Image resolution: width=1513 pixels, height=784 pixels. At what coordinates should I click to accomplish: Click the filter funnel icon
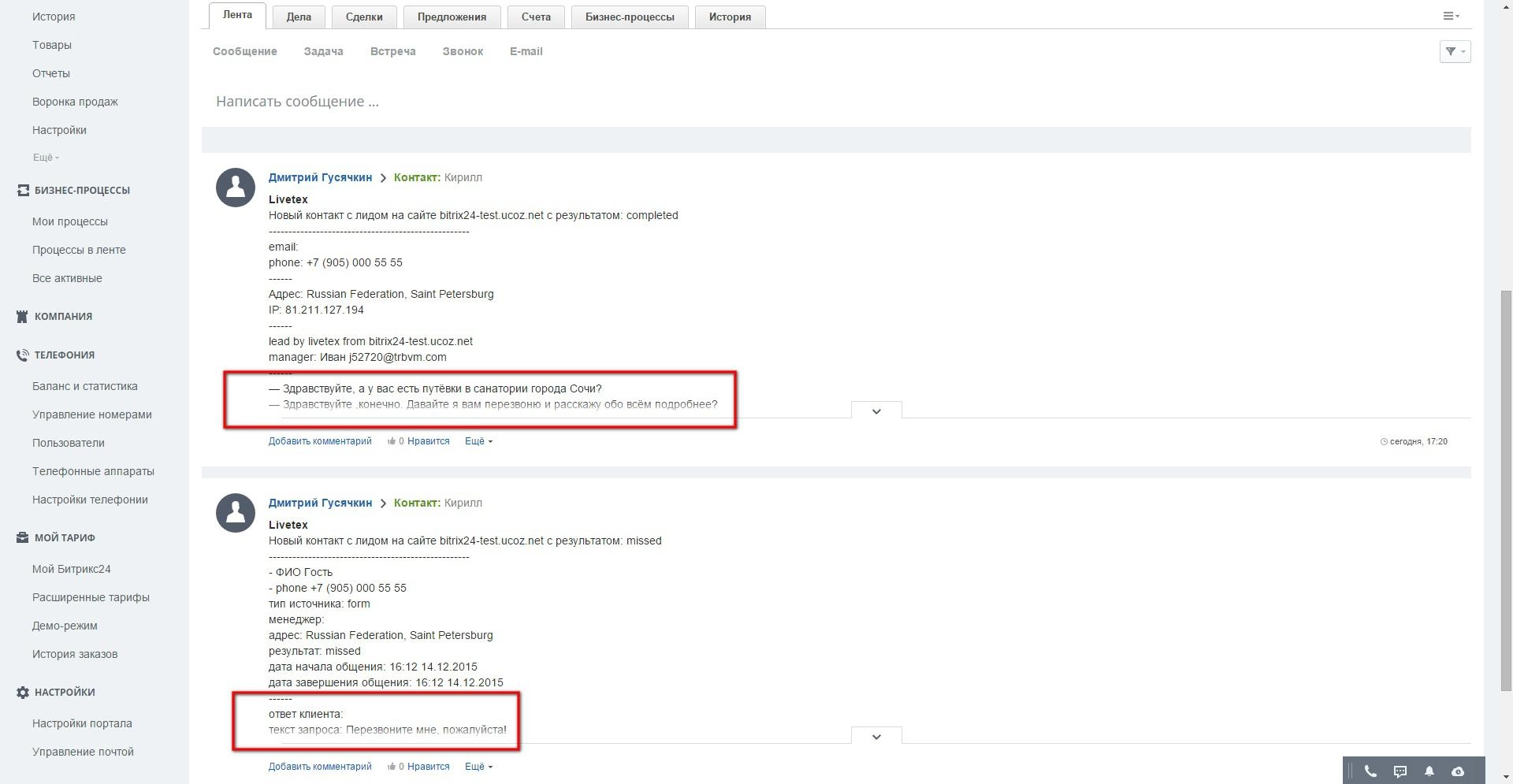tap(1454, 51)
